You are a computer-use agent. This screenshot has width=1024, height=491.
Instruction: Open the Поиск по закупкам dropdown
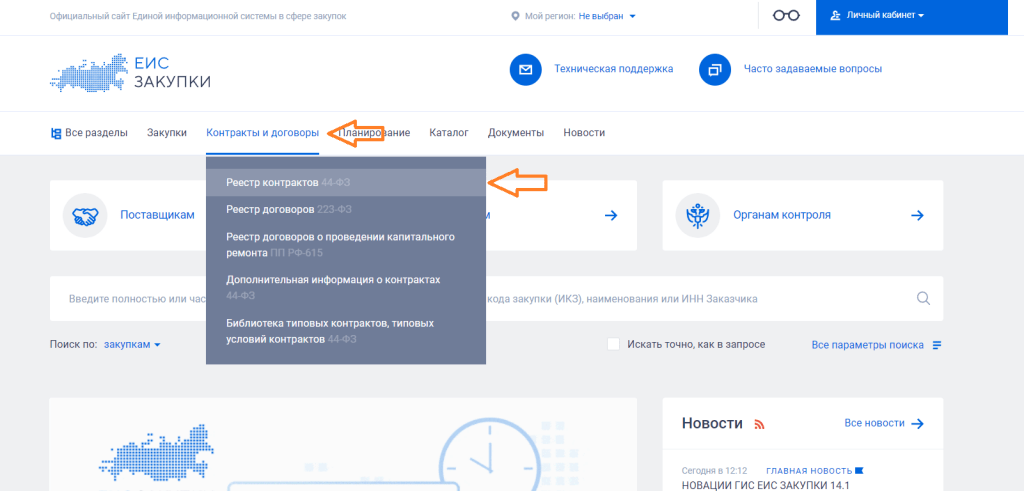point(133,345)
